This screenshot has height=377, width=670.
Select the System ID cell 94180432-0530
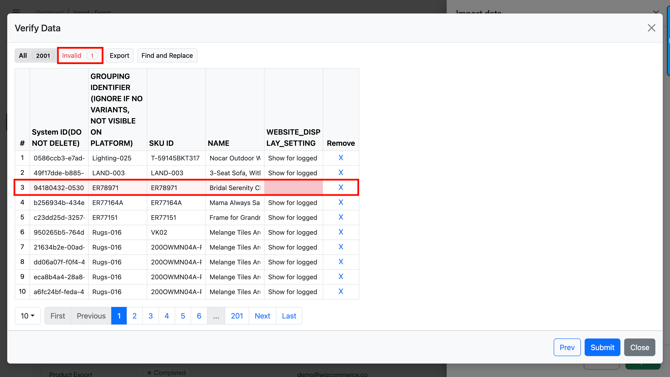(59, 188)
